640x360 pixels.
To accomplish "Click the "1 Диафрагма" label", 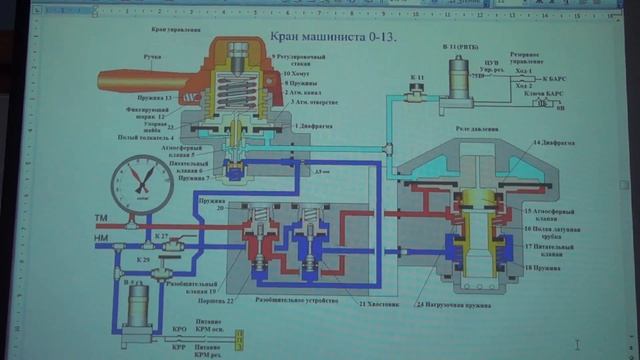I will [313, 126].
